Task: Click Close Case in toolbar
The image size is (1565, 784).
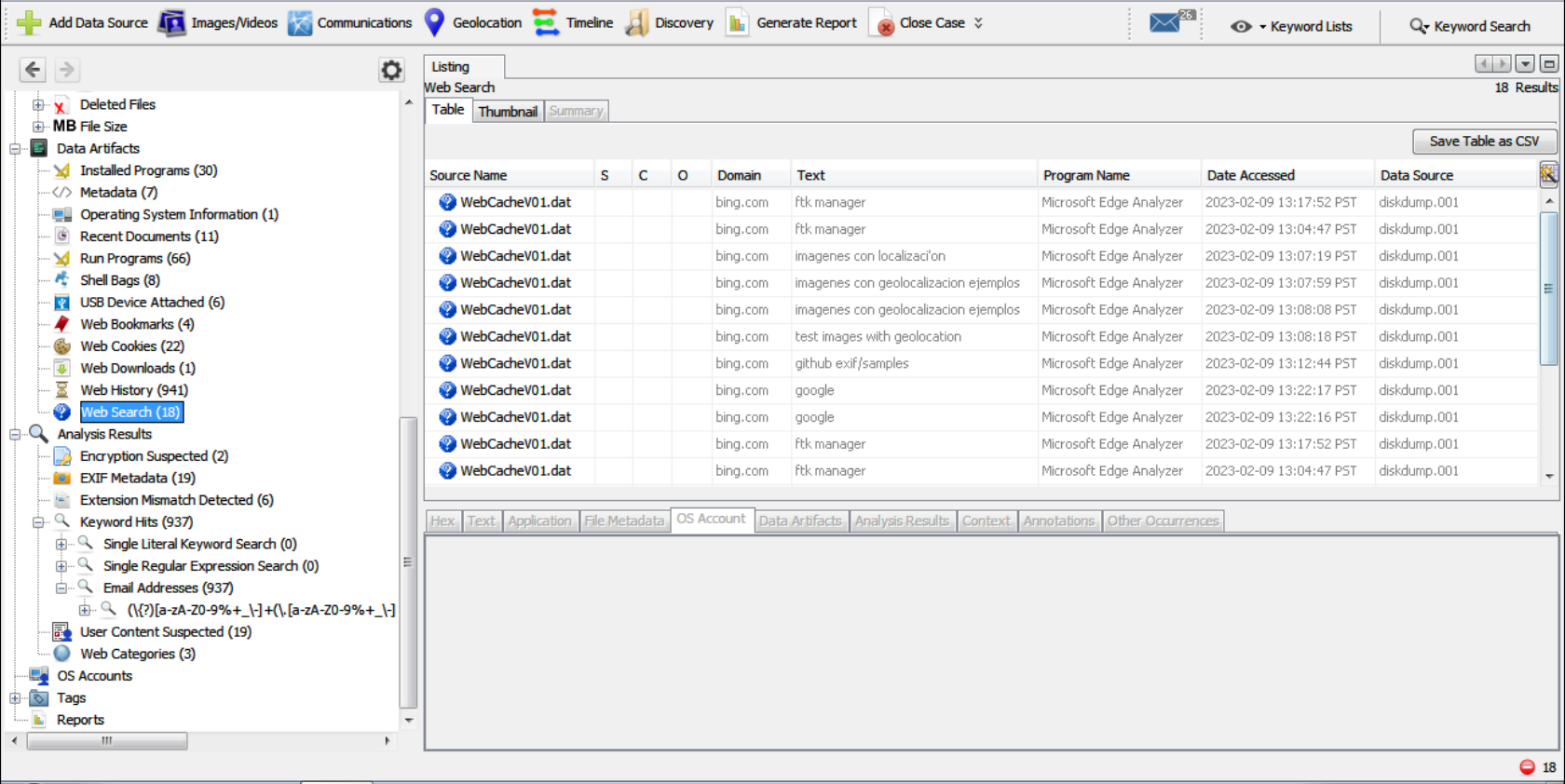Action: point(917,22)
